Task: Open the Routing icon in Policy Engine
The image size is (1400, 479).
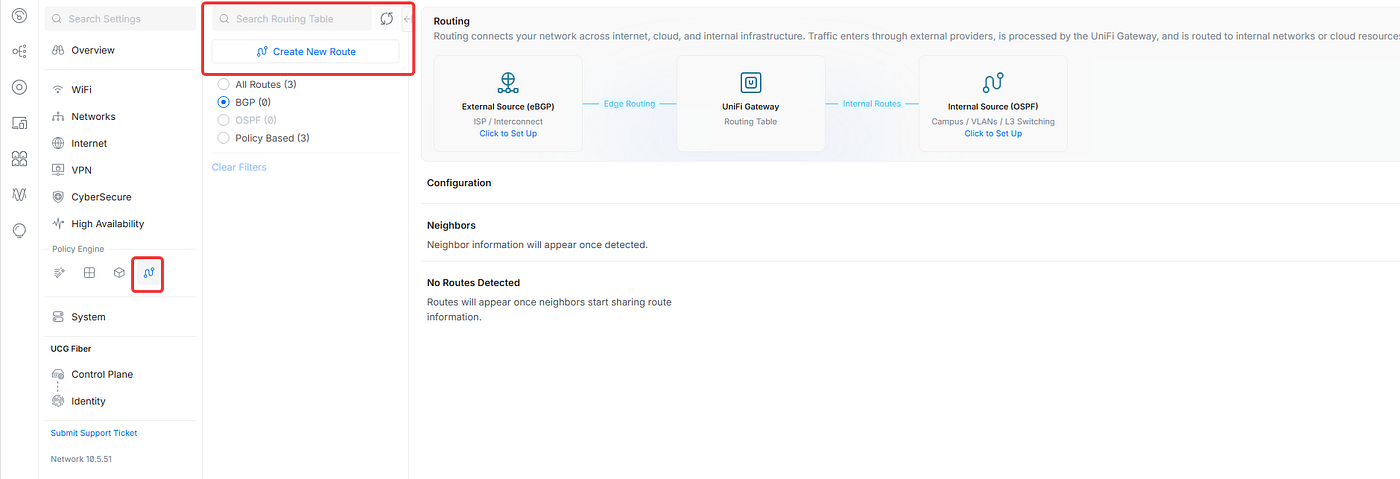Action: [x=149, y=273]
